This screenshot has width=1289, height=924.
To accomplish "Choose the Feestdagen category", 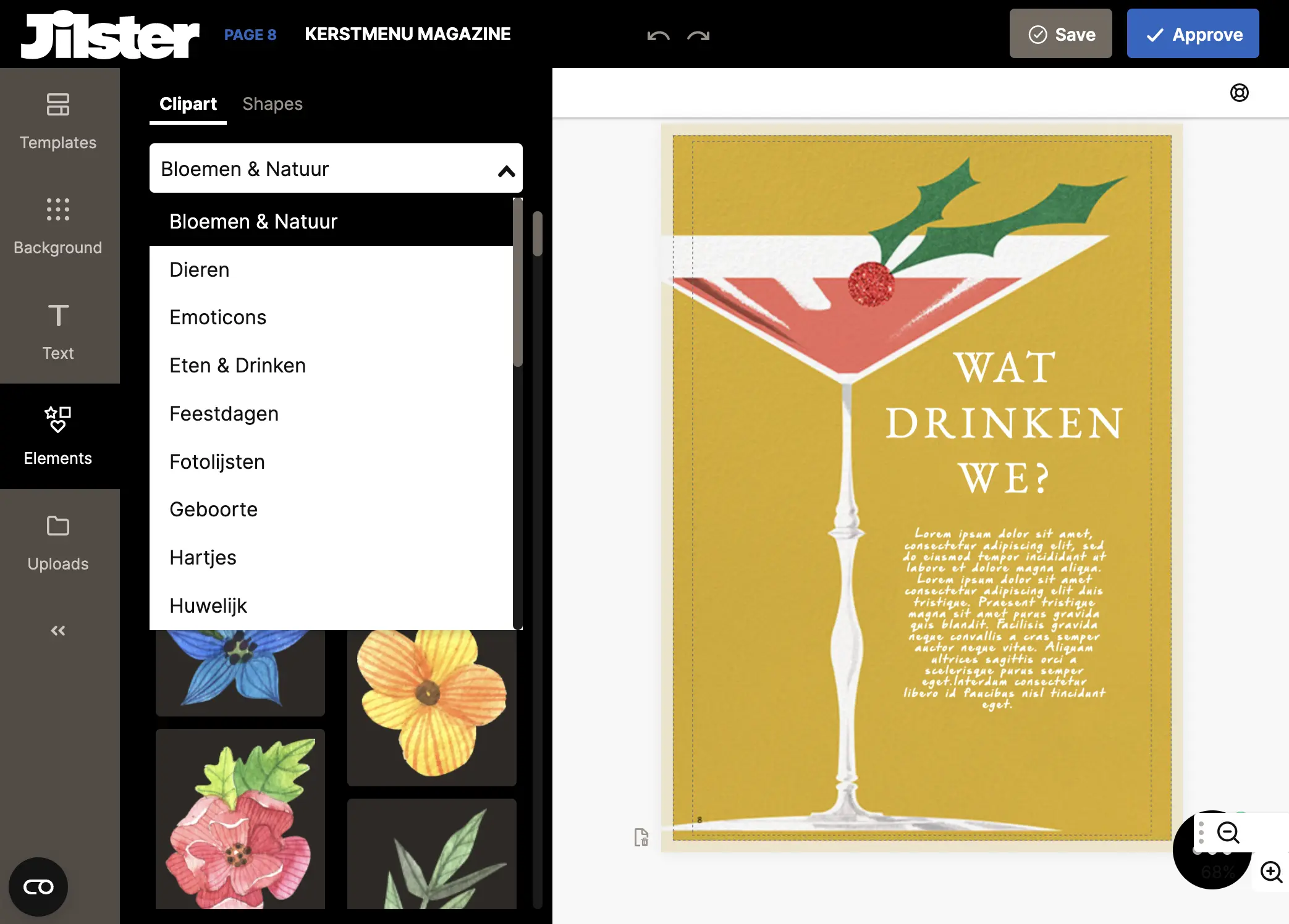I will pyautogui.click(x=331, y=414).
